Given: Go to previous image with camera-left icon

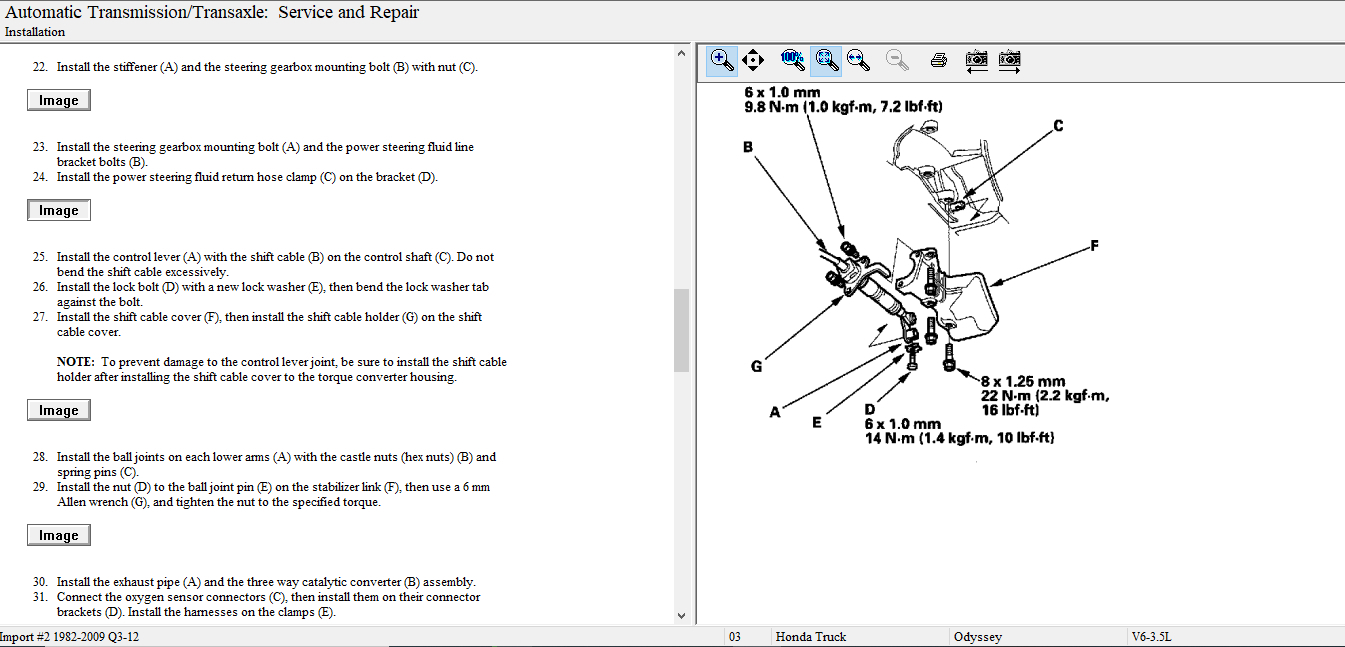Looking at the screenshot, I should point(977,60).
